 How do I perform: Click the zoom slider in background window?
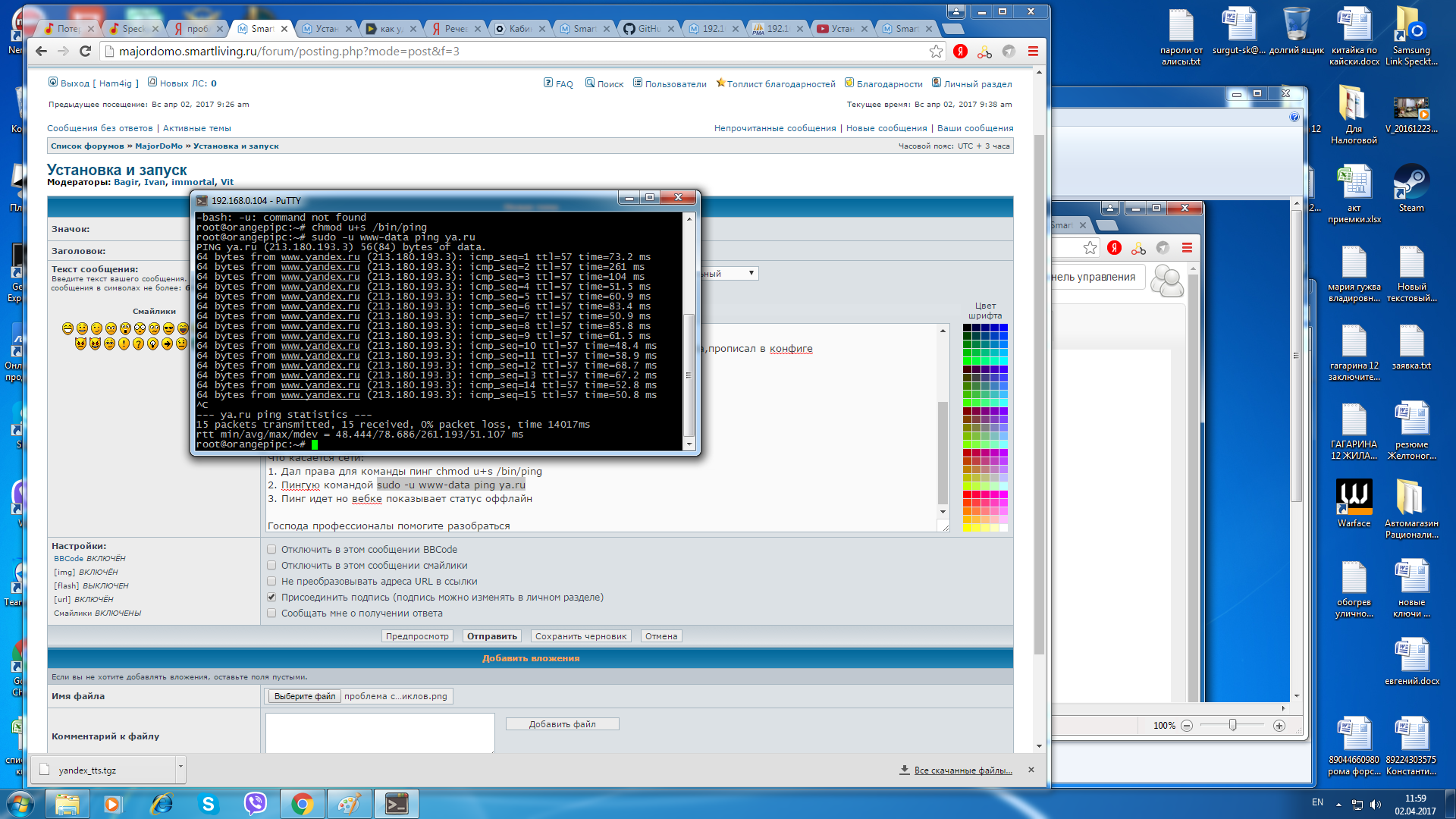(1233, 726)
